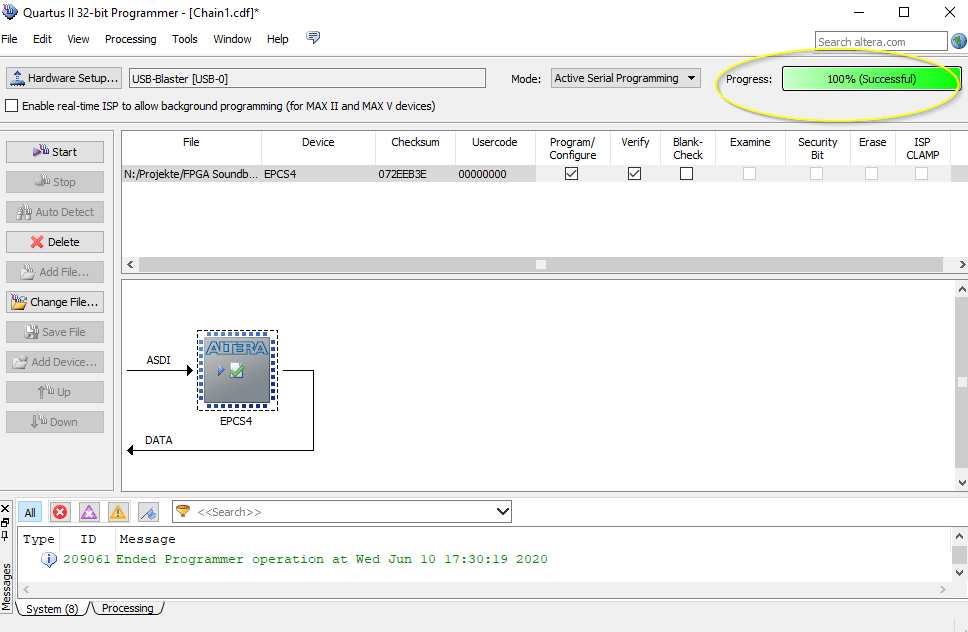The height and width of the screenshot is (632, 968).
Task: Click the Hardware Setup button
Action: [x=64, y=78]
